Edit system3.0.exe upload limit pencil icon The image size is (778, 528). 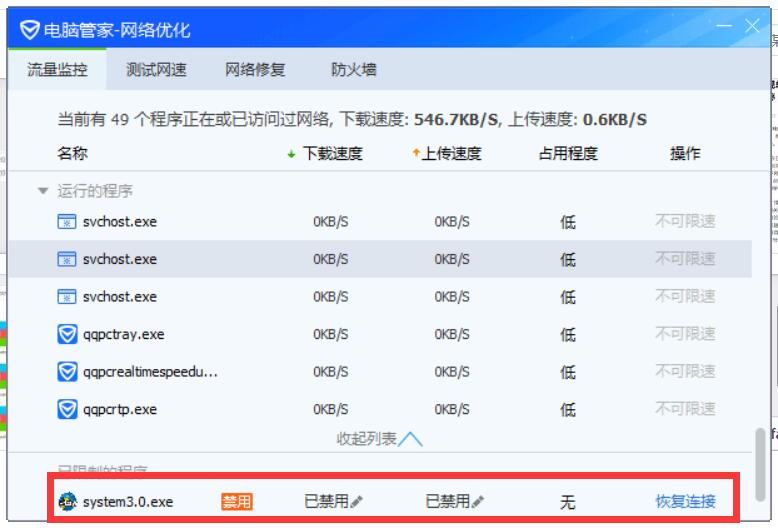[x=478, y=502]
